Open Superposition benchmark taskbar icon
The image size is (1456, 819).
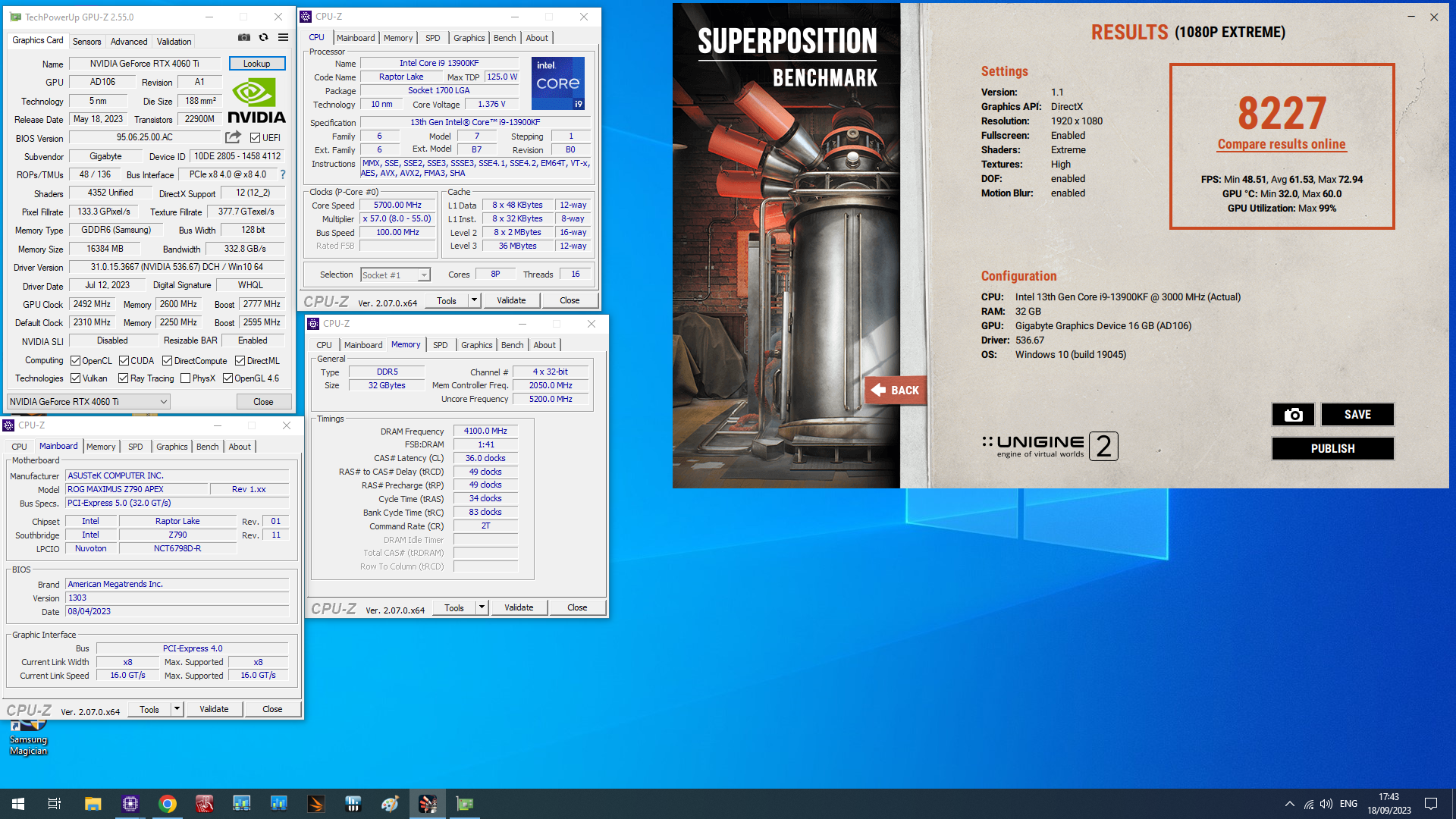428,804
